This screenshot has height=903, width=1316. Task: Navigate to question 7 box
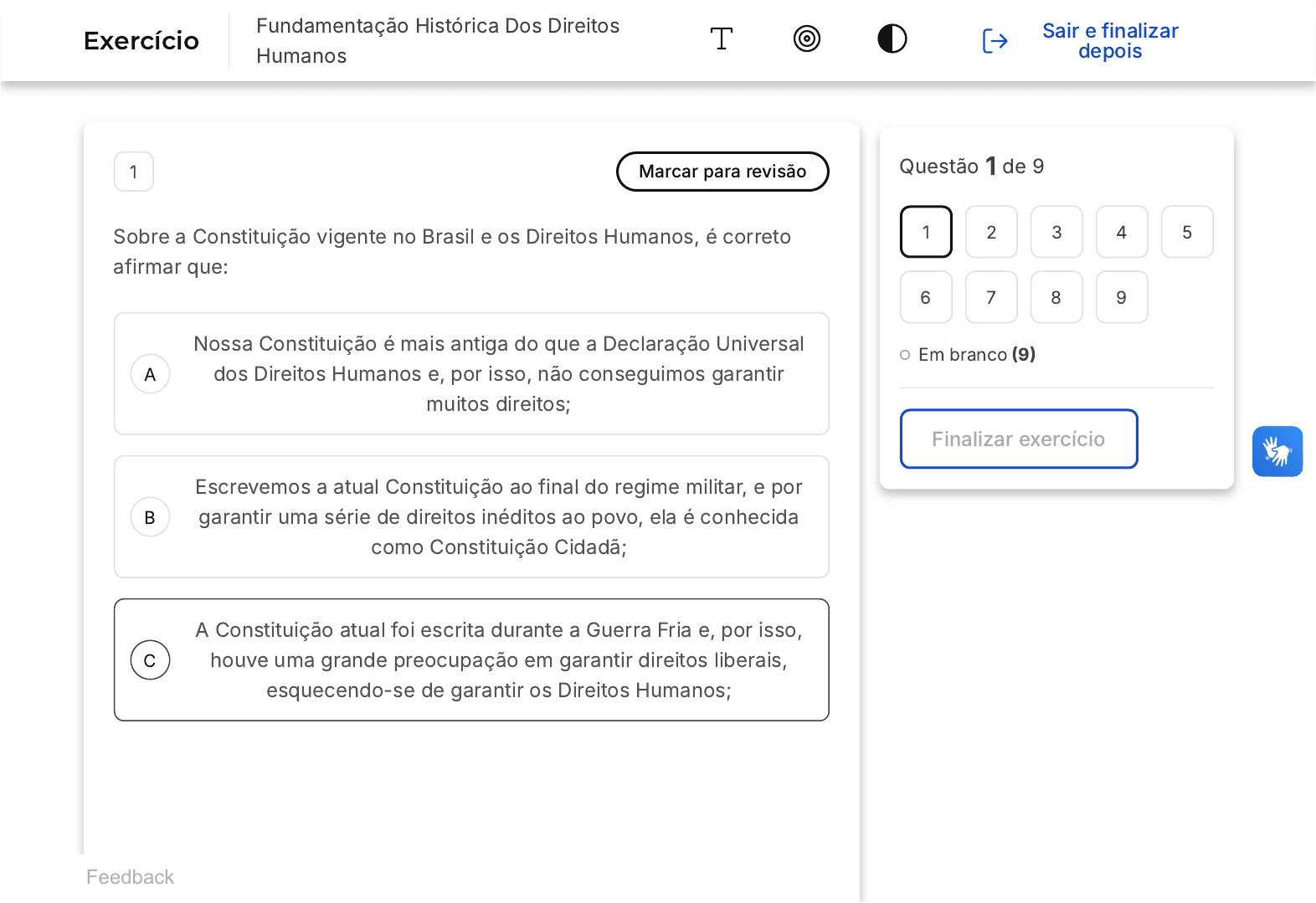(x=991, y=298)
